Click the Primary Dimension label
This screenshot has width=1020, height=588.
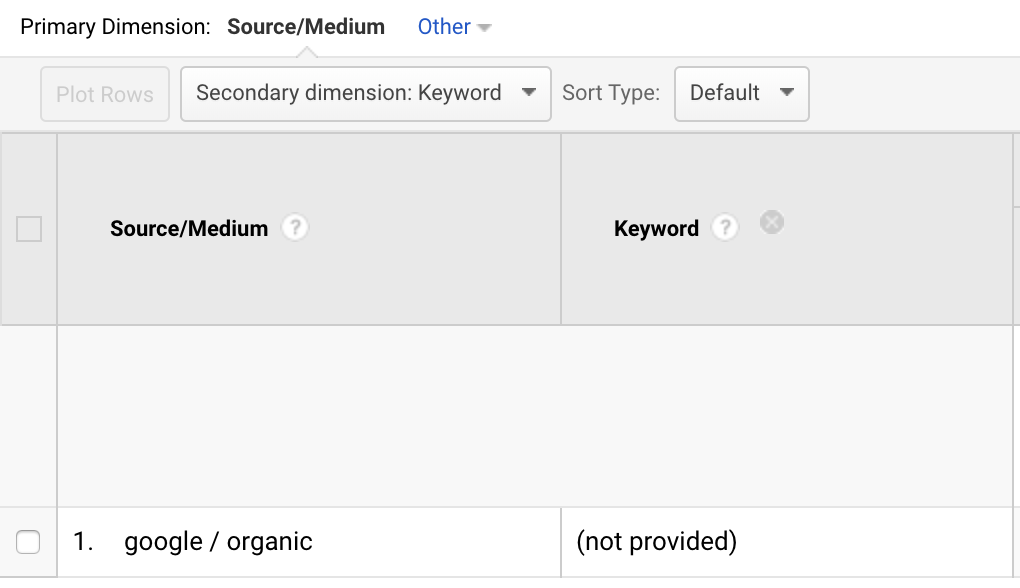[x=115, y=27]
